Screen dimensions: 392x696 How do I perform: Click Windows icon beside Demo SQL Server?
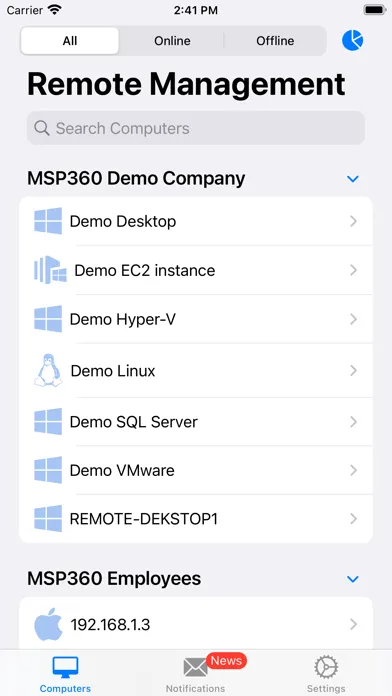coord(48,421)
